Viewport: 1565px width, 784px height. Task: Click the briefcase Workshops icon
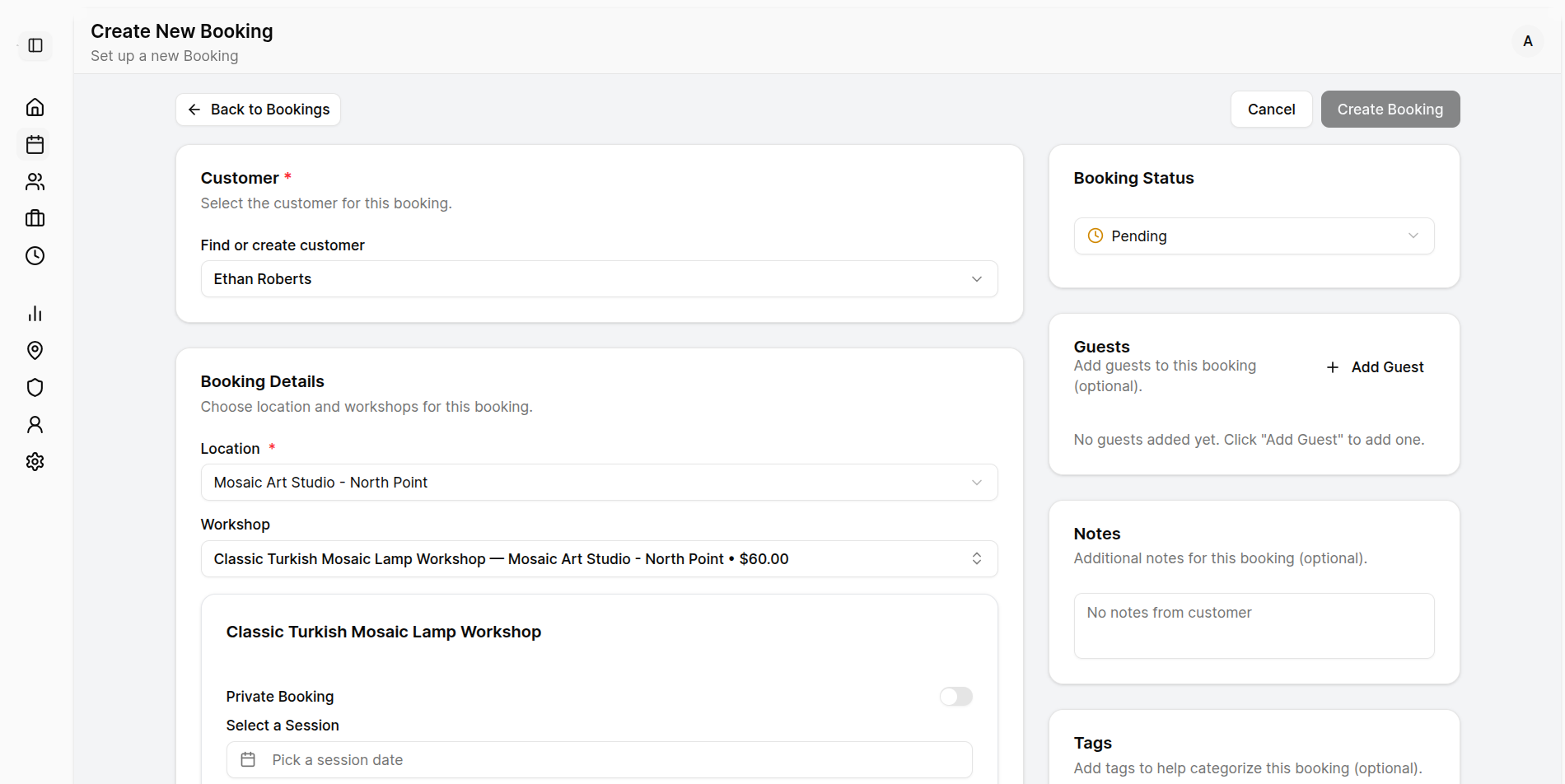click(35, 218)
